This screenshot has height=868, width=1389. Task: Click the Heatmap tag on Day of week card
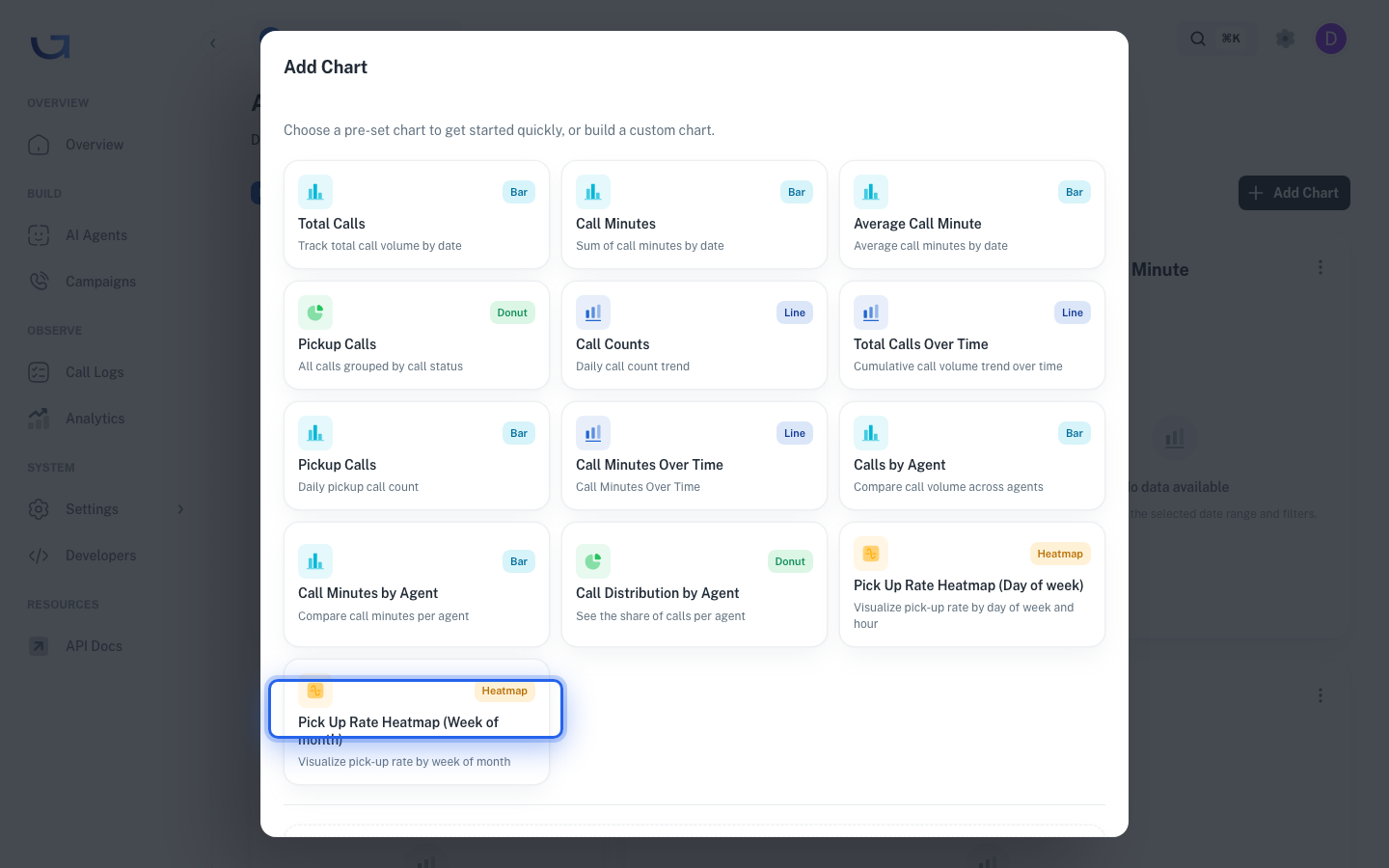1060,554
